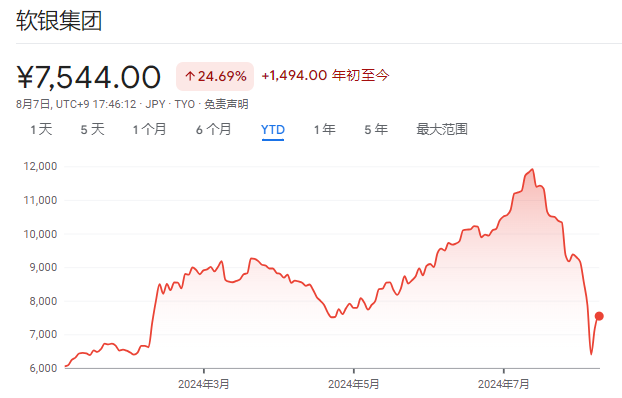
Task: Click the red current-price dot on chart
Action: coord(599,316)
